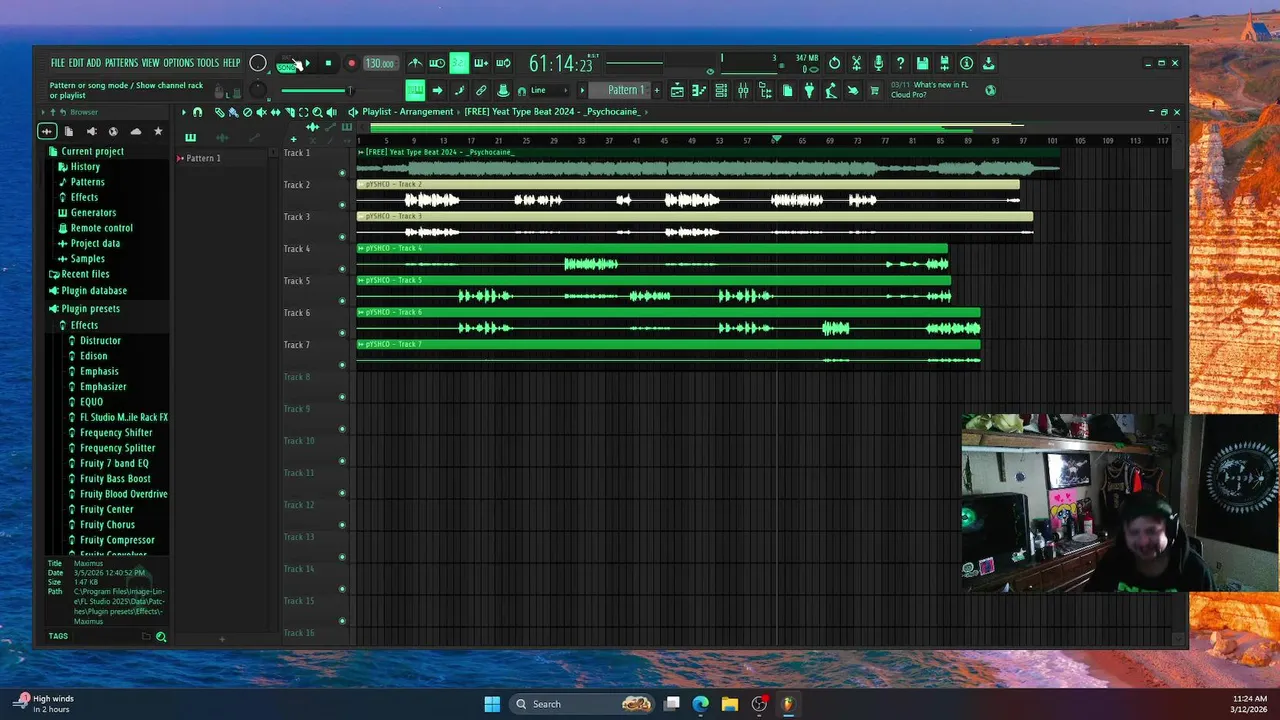This screenshot has width=1280, height=720.
Task: Open the PATTERNS menu
Action: click(x=121, y=63)
